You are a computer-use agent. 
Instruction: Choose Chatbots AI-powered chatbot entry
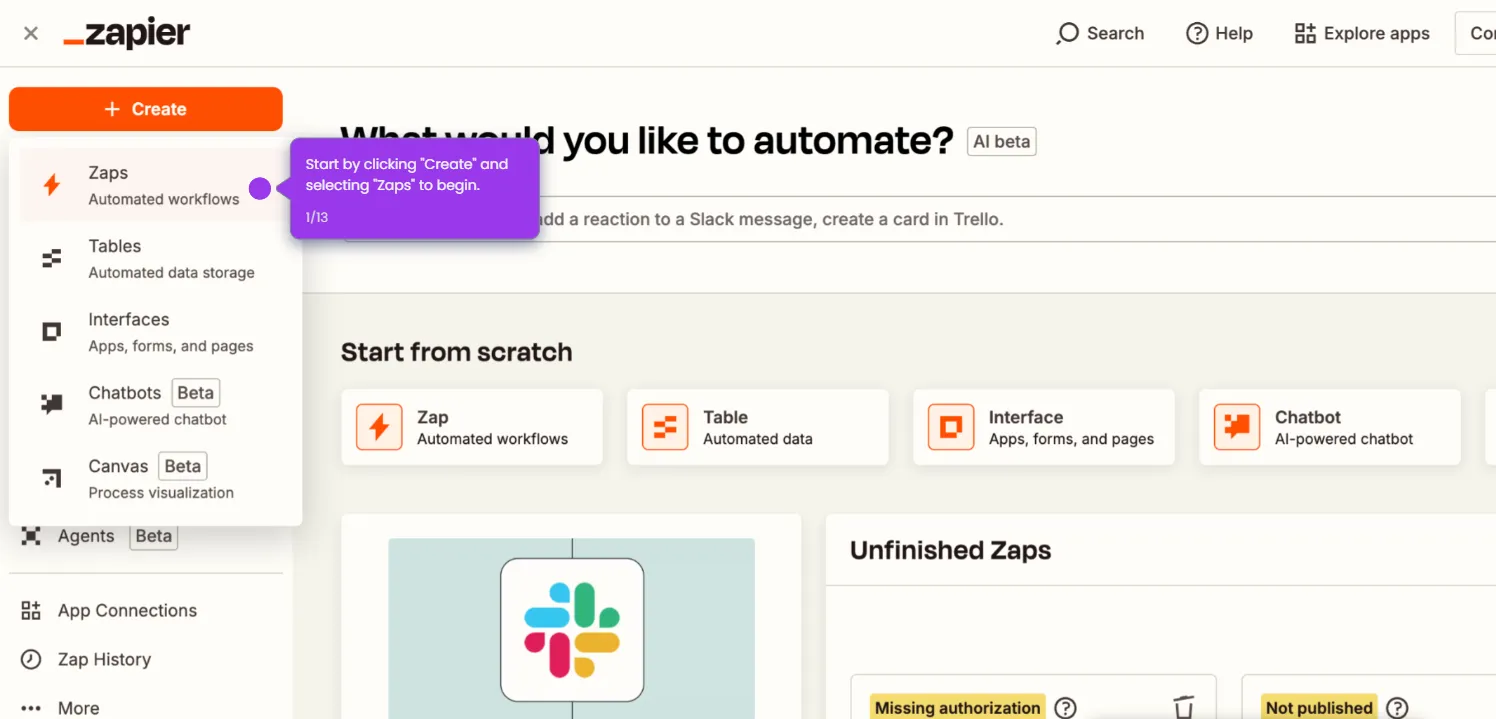click(x=156, y=405)
